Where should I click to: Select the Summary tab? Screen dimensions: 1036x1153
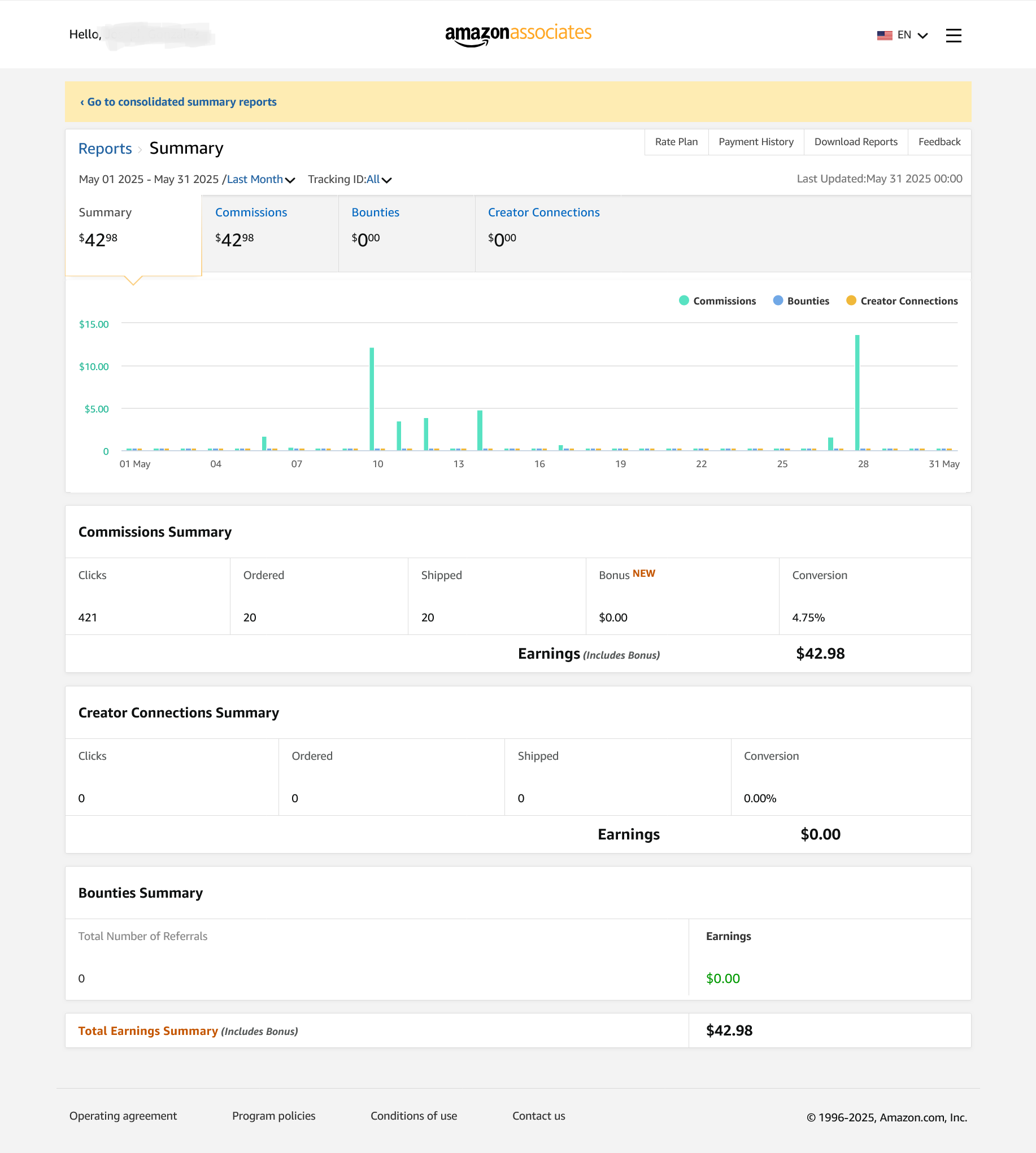click(x=133, y=234)
